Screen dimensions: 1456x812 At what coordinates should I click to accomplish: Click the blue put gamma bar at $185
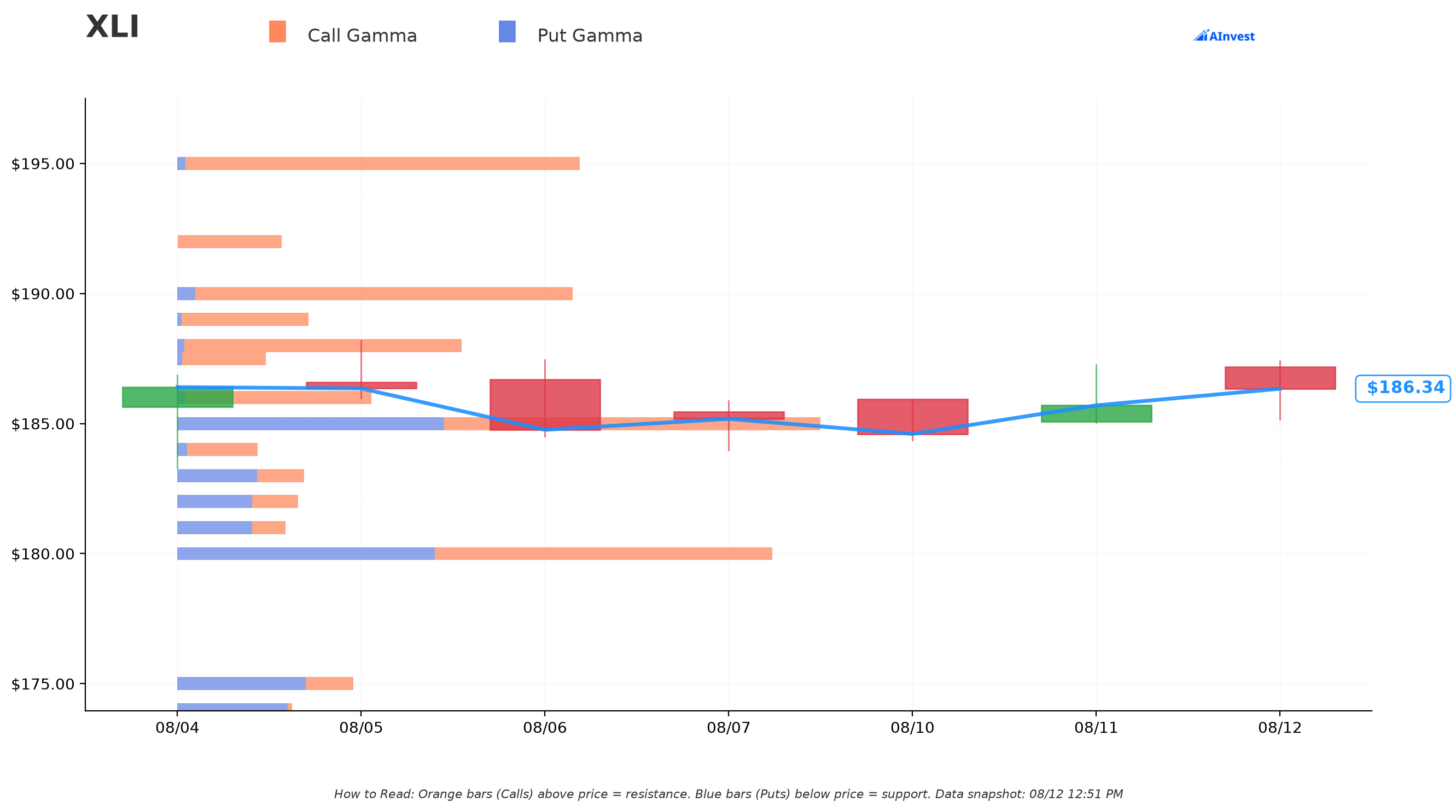311,424
